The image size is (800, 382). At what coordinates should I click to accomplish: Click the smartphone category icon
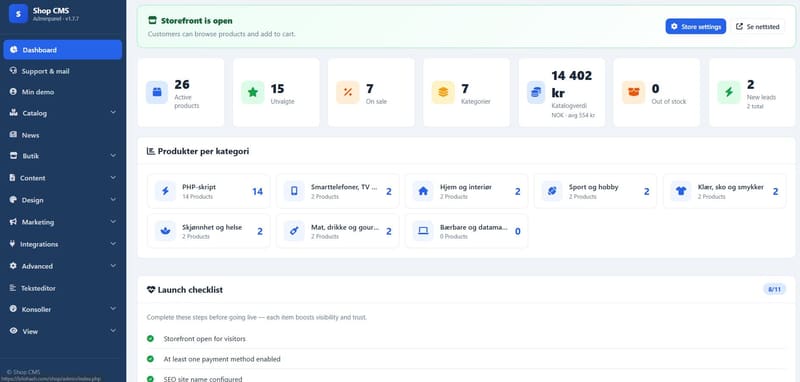(294, 191)
